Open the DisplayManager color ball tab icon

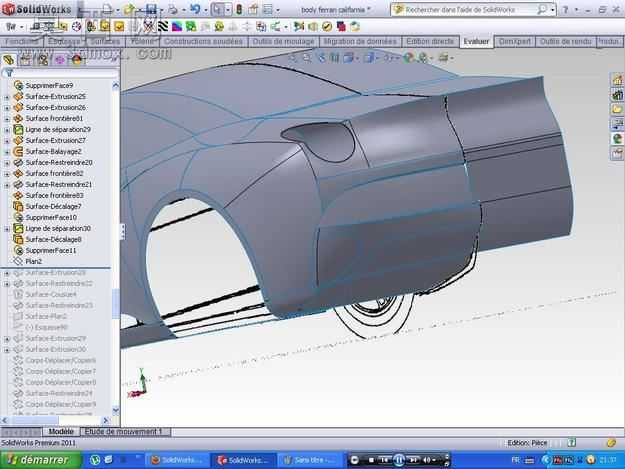pyautogui.click(x=77, y=60)
